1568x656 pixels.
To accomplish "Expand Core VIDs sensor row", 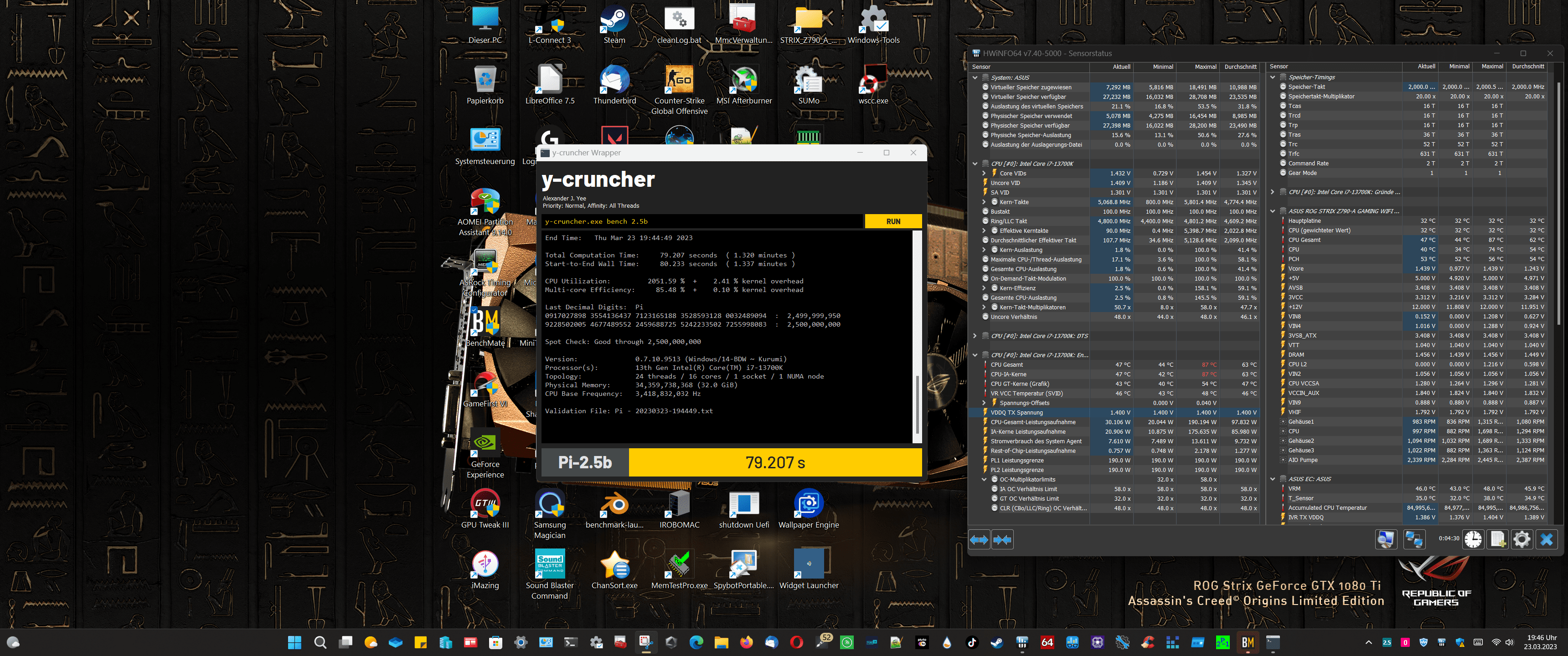I will [984, 174].
